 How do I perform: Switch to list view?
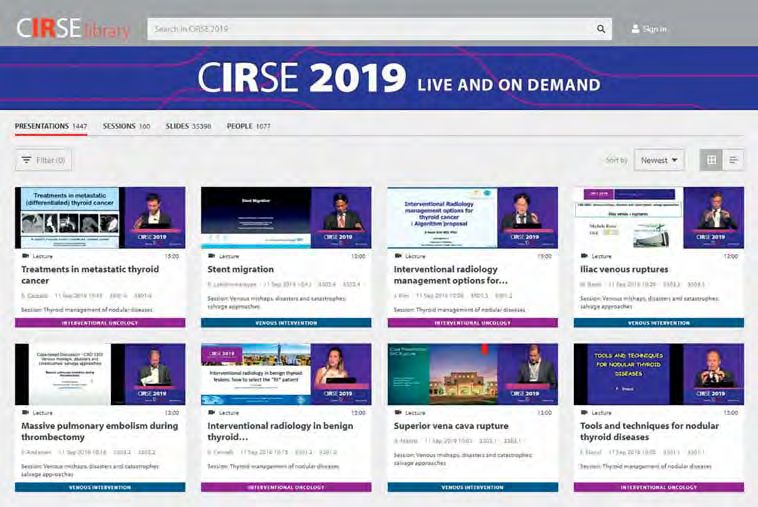[x=733, y=160]
